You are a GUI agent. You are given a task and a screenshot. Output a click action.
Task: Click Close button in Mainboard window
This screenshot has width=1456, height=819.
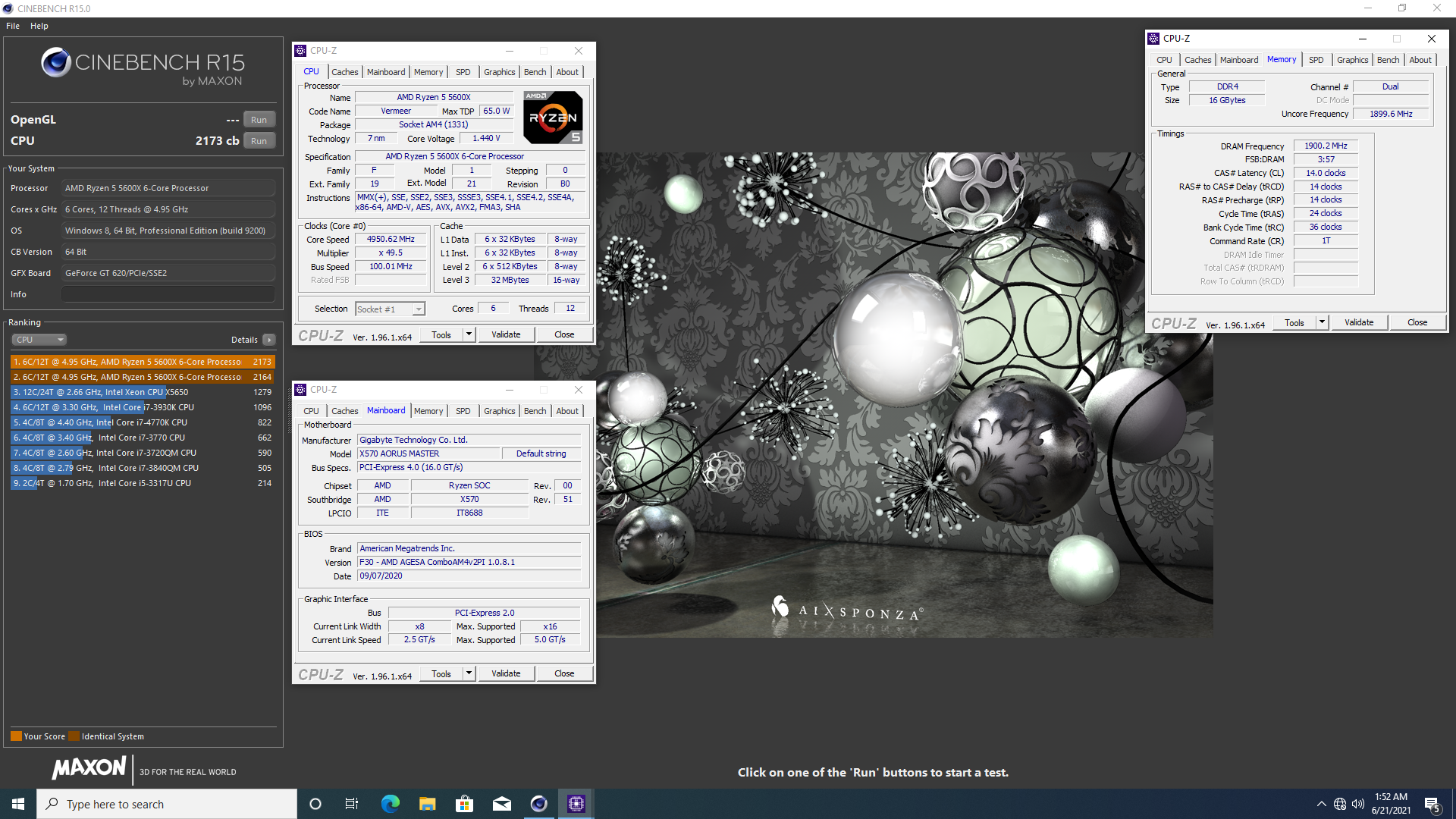564,673
